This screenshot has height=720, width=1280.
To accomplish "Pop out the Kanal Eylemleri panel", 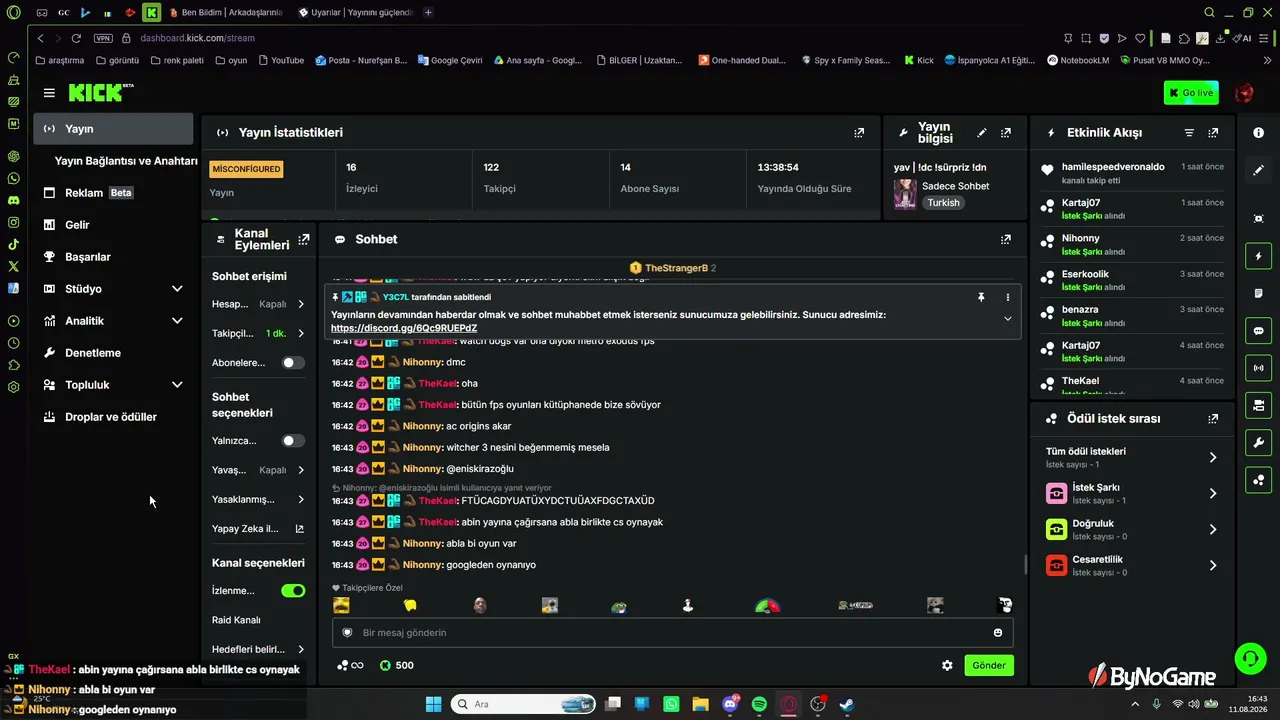I will point(304,239).
